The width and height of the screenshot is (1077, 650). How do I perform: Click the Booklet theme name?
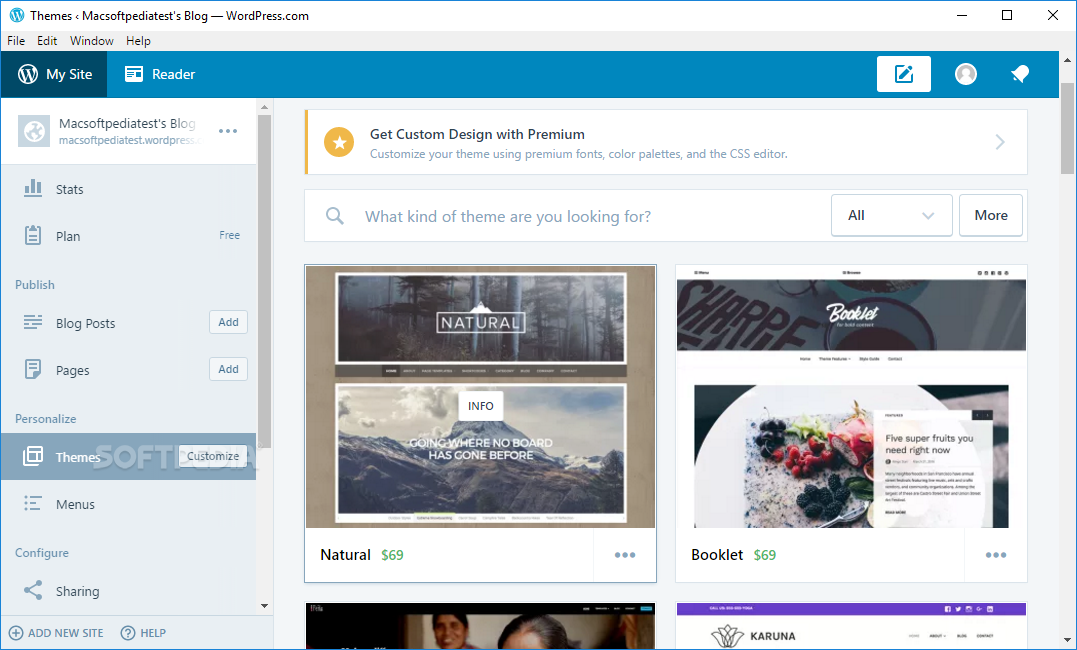click(x=716, y=555)
